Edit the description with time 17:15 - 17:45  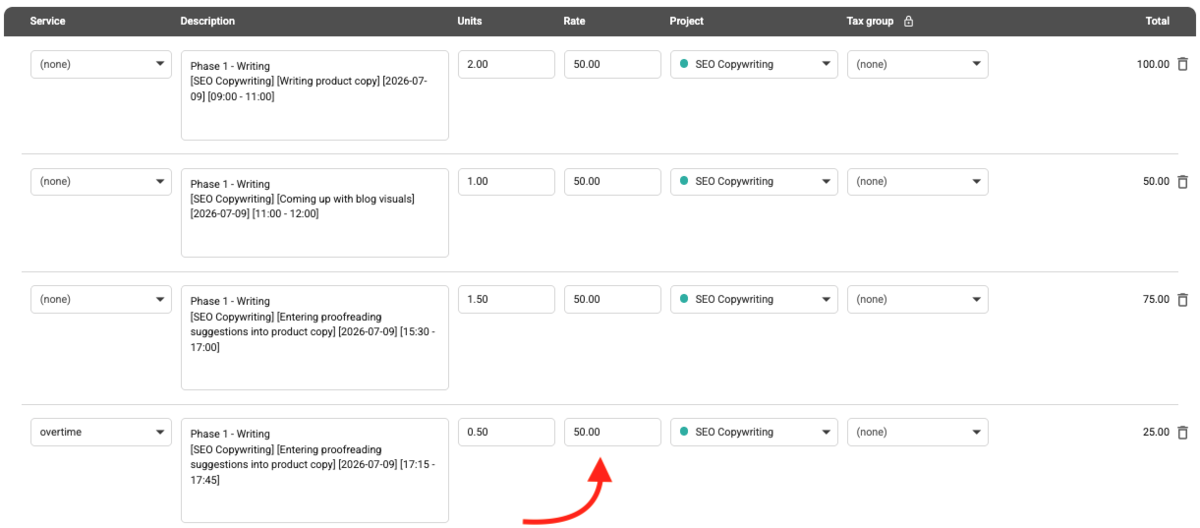coord(315,470)
